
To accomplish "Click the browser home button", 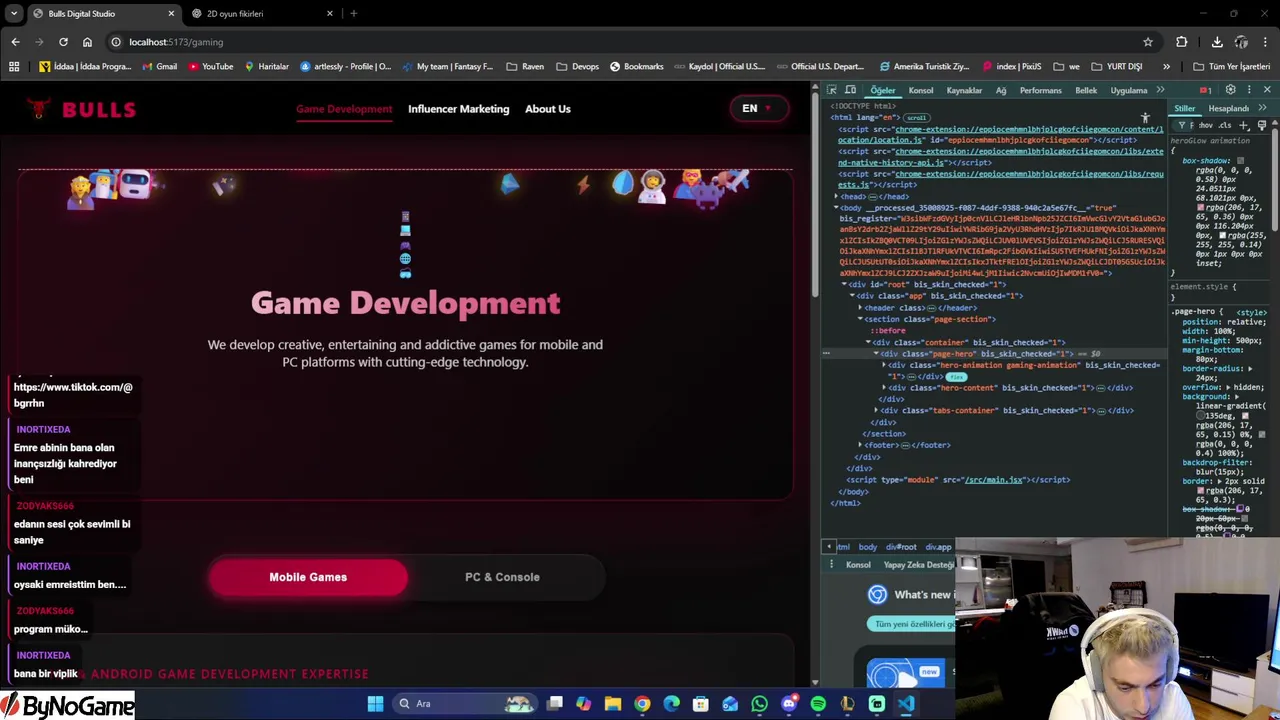I will tap(87, 42).
